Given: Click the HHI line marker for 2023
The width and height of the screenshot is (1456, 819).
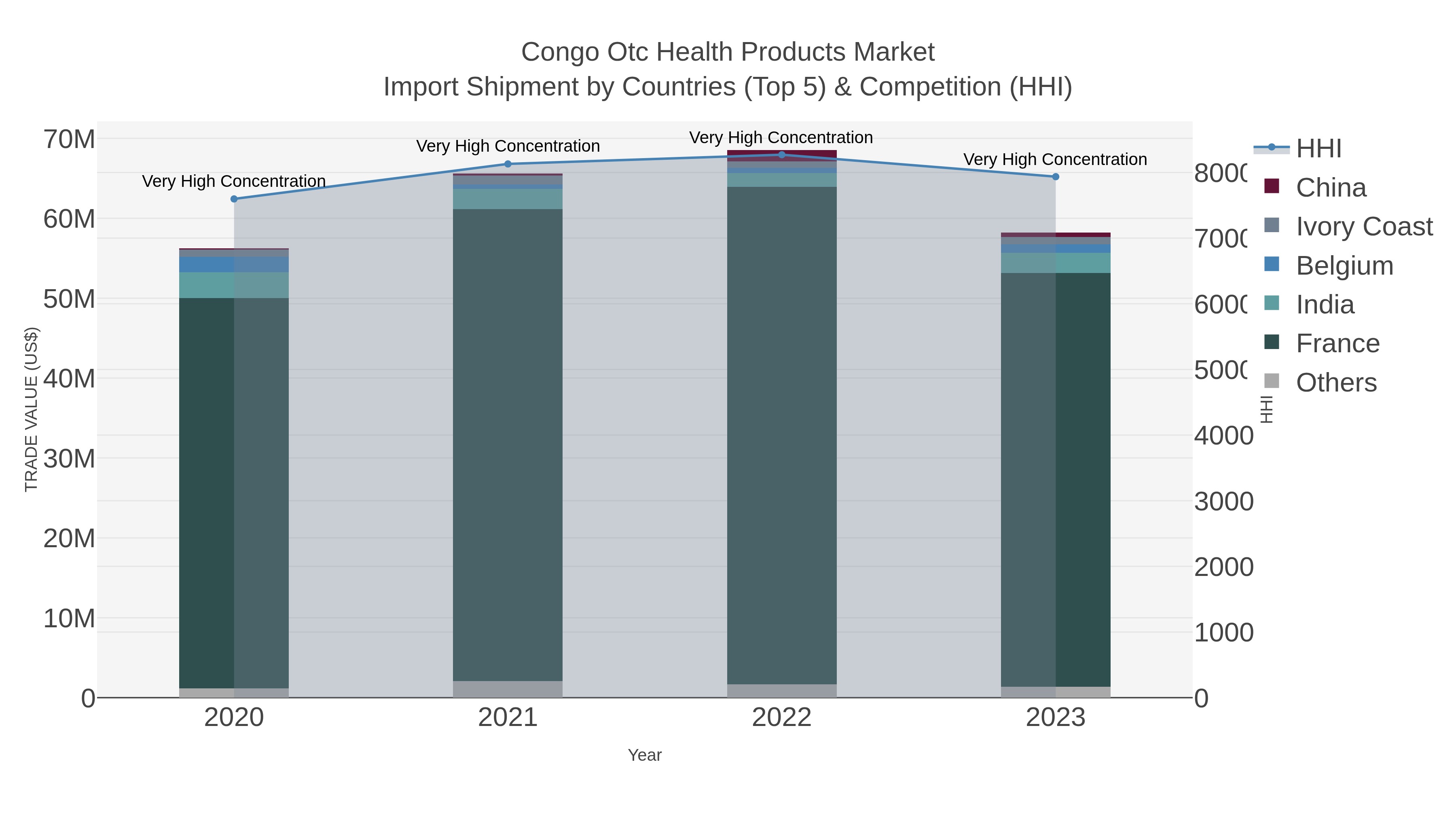Looking at the screenshot, I should tap(1055, 176).
